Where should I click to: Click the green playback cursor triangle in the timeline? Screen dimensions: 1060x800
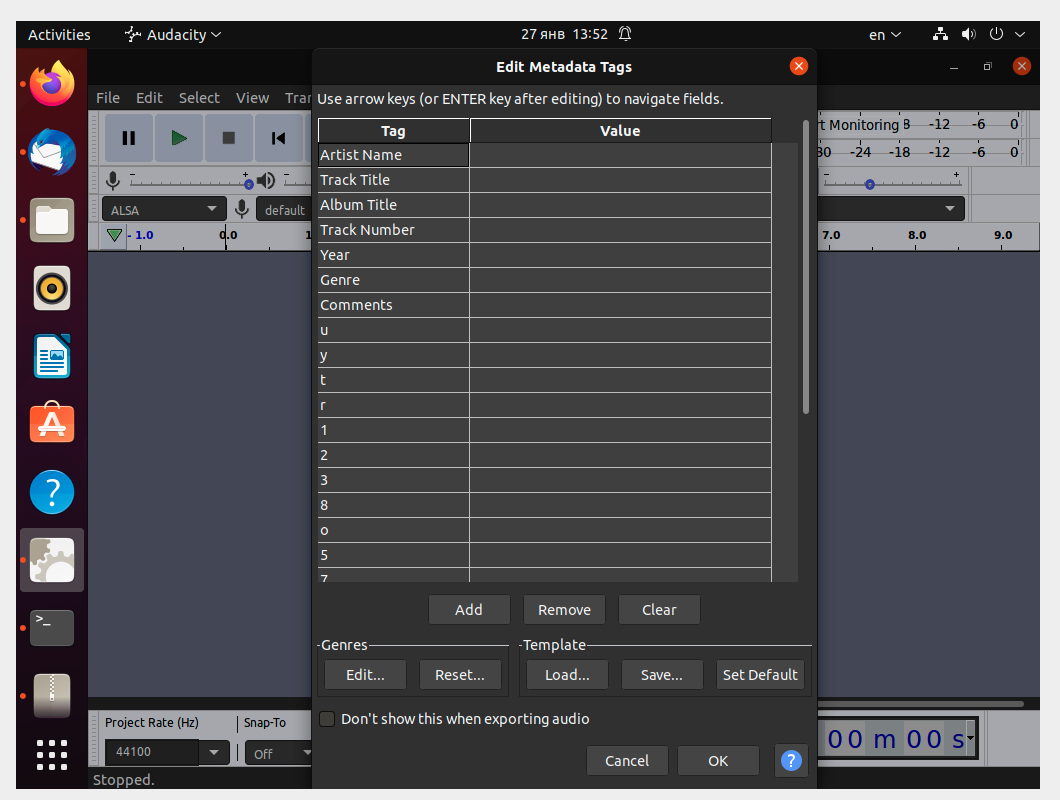click(113, 235)
